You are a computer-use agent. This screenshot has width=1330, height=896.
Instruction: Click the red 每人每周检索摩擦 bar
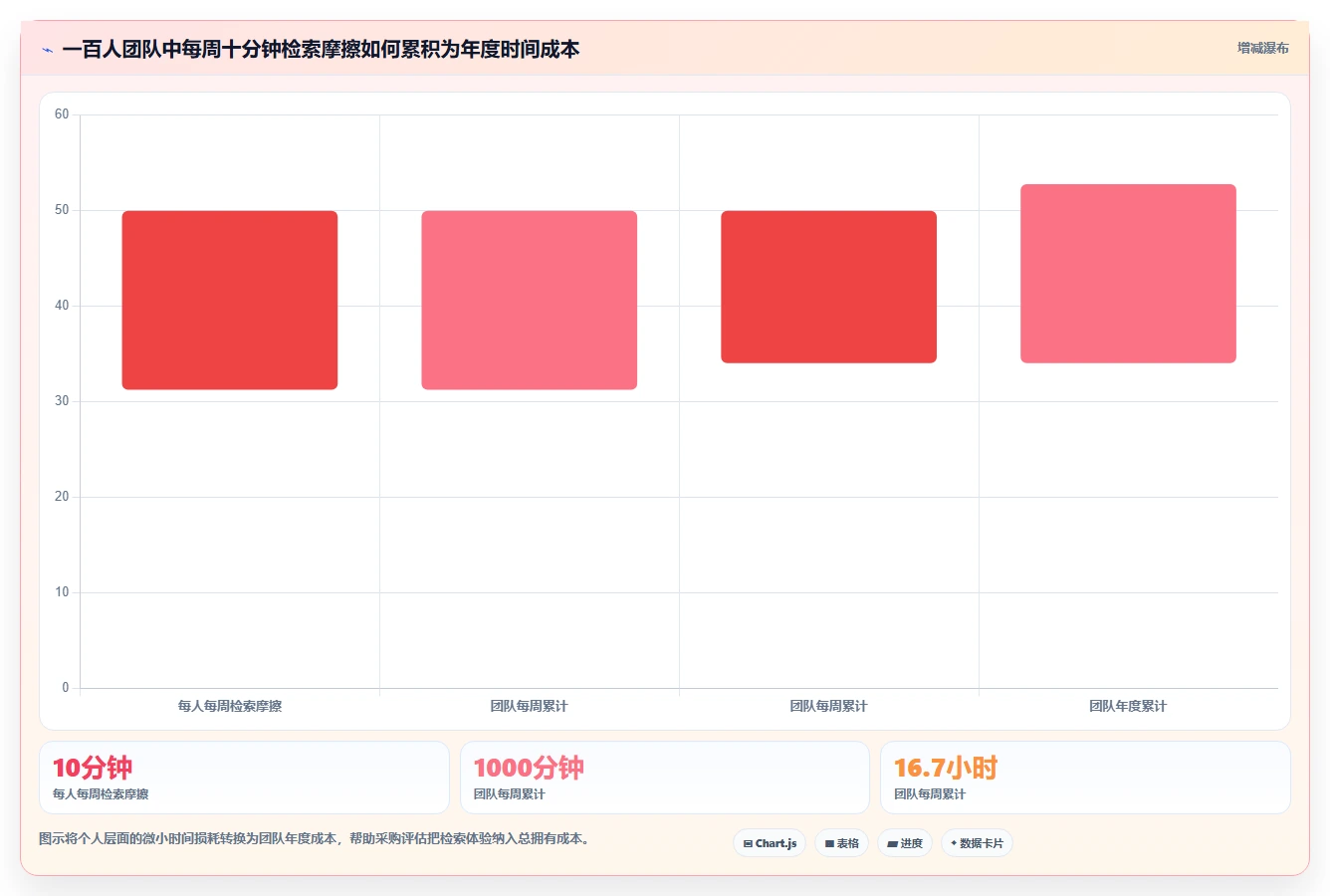pos(230,300)
